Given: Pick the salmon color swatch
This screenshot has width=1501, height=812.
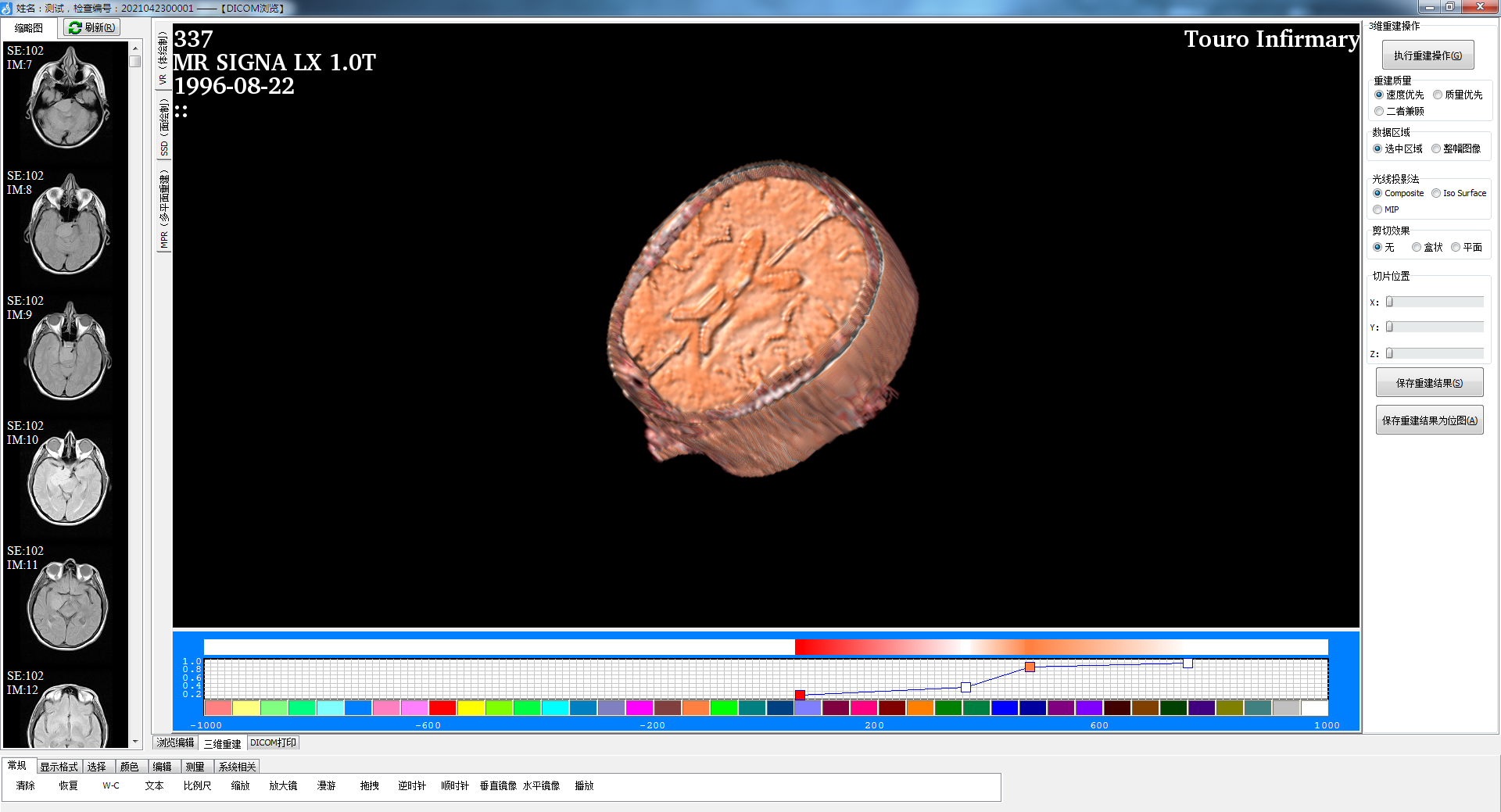Looking at the screenshot, I should click(218, 708).
